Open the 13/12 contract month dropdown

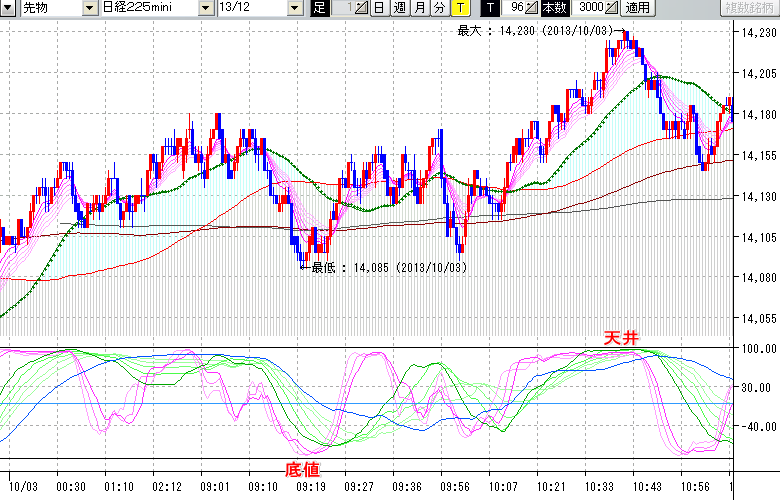294,8
